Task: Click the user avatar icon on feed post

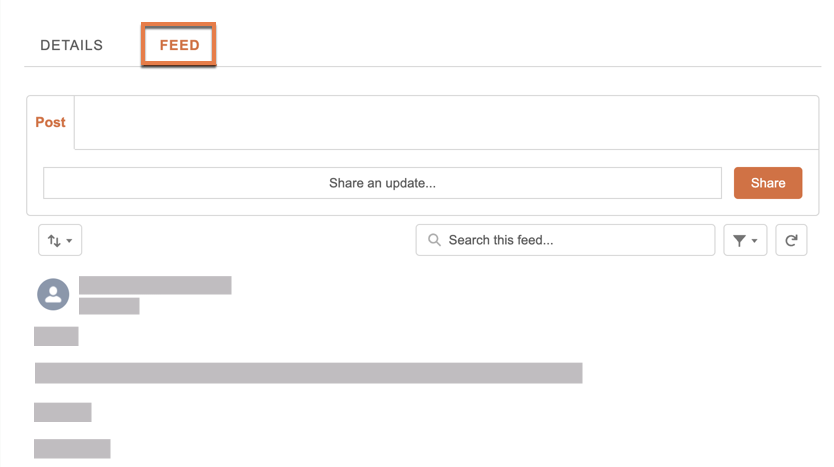Action: coord(53,294)
